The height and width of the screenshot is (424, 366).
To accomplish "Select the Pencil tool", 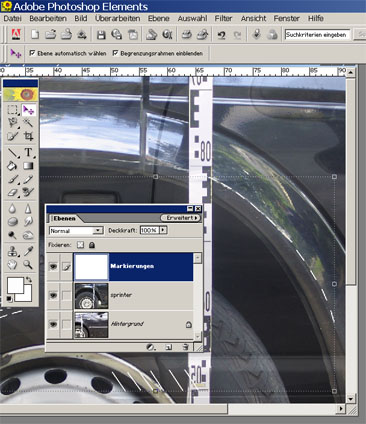I will click(28, 179).
